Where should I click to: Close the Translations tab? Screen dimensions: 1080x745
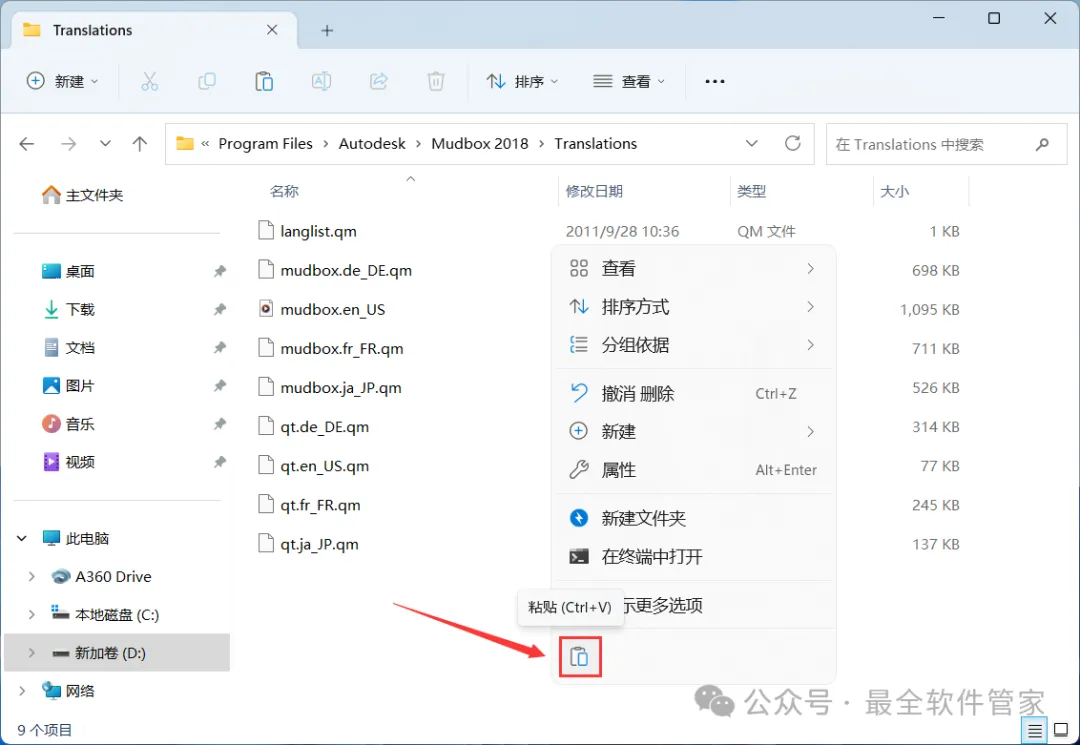tap(272, 30)
